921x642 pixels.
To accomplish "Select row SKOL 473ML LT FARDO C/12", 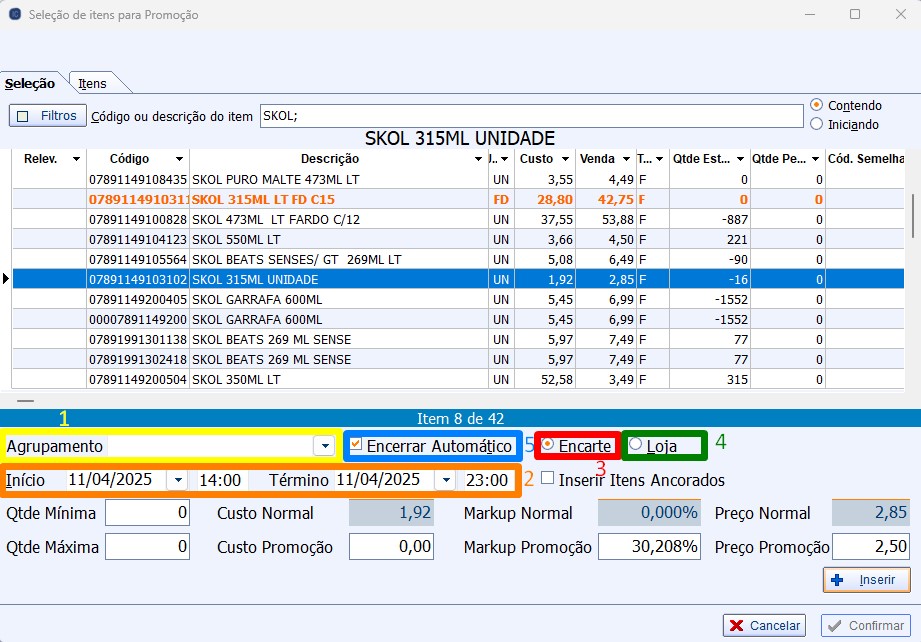I will [458, 219].
